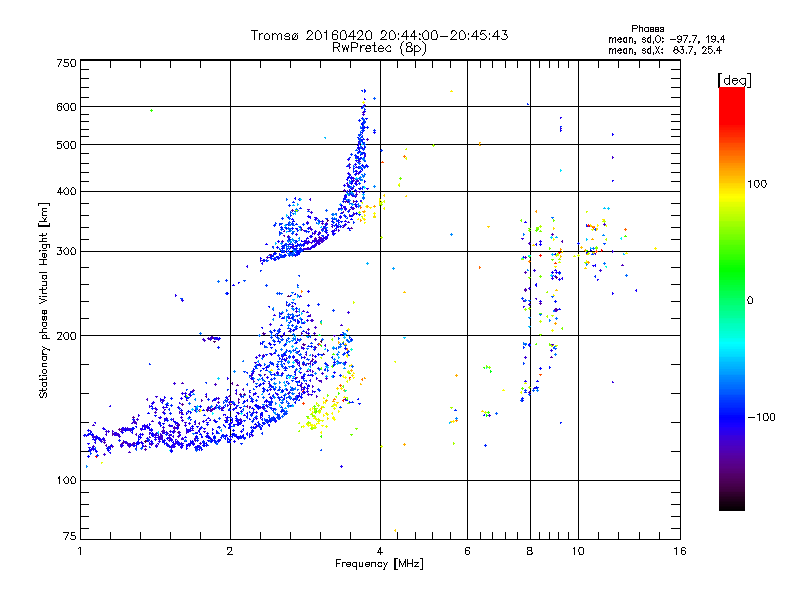800x600 pixels.
Task: Click the phase colorbar
Action: (732, 299)
